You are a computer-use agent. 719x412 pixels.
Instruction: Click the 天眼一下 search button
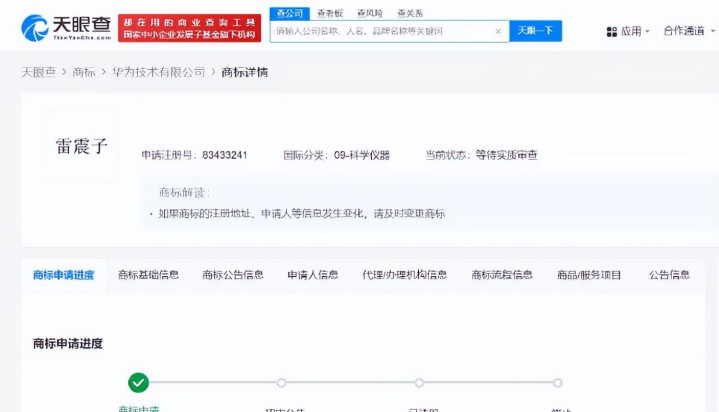tap(535, 31)
